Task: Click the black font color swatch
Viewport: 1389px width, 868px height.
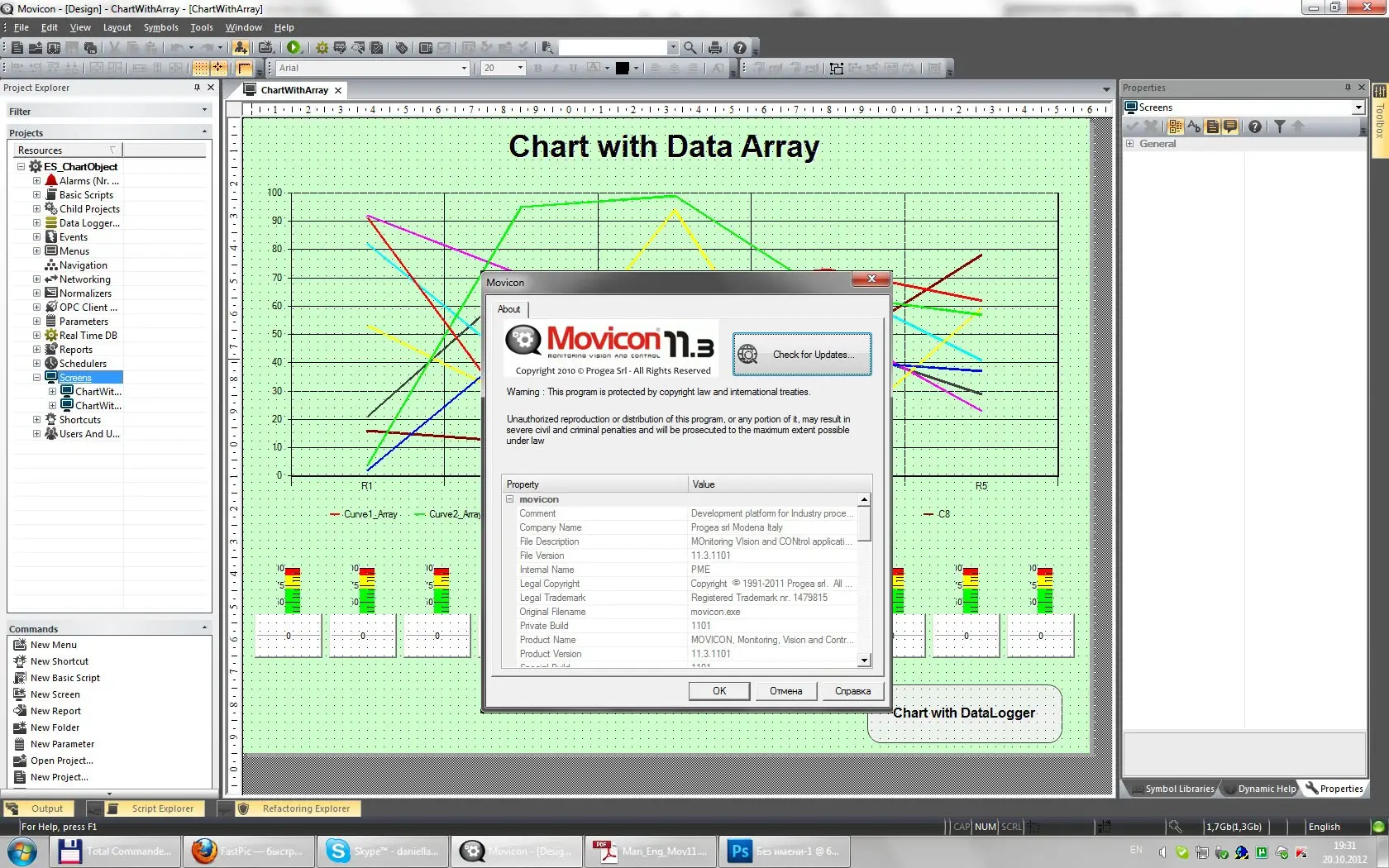Action: point(622,69)
